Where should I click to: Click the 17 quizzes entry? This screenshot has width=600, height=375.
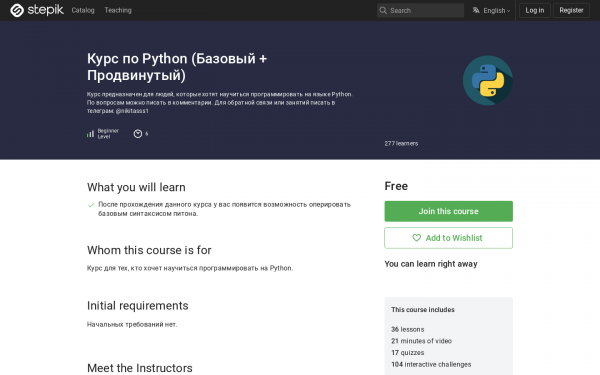(408, 353)
